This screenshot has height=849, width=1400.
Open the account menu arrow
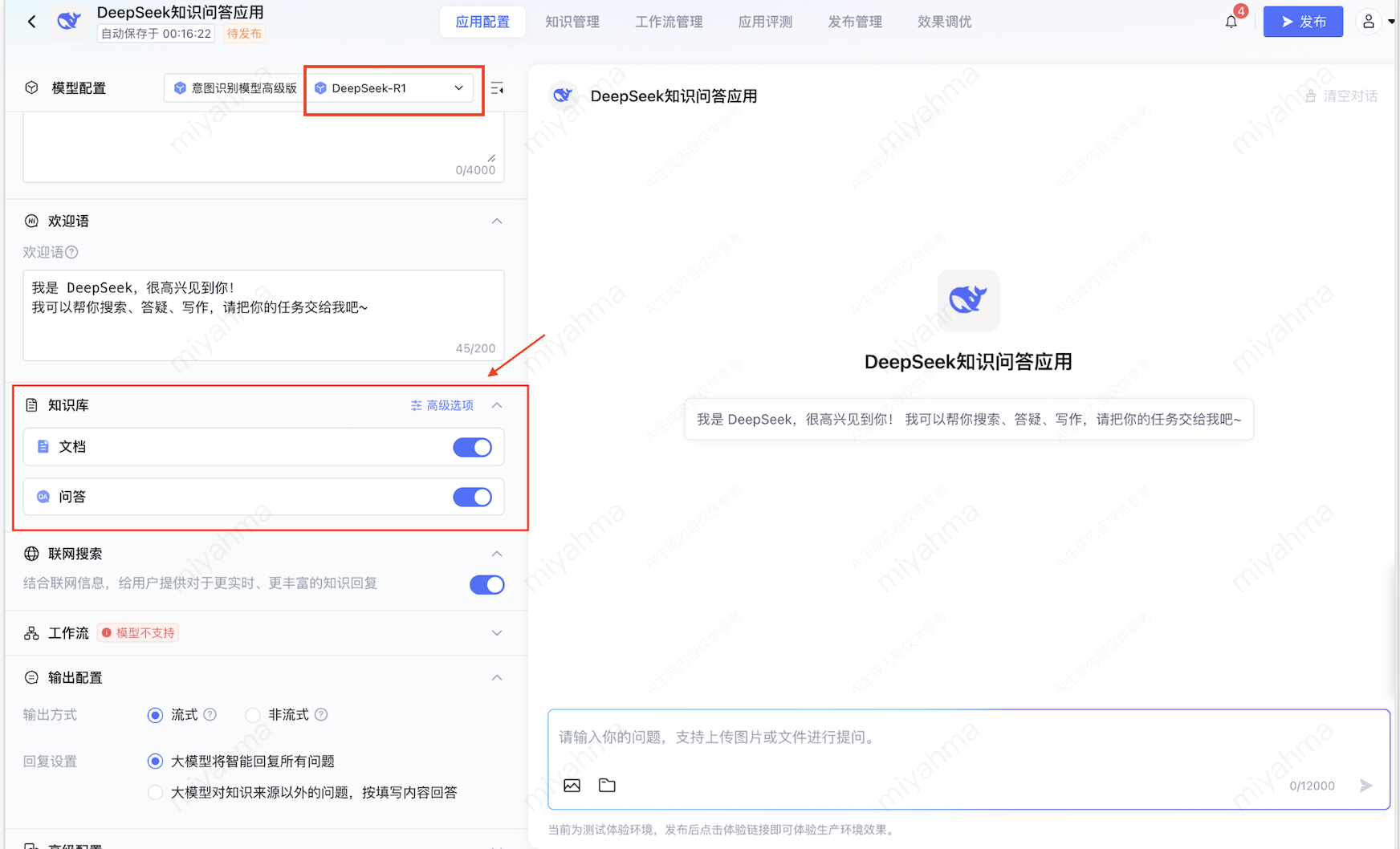pos(1391,22)
